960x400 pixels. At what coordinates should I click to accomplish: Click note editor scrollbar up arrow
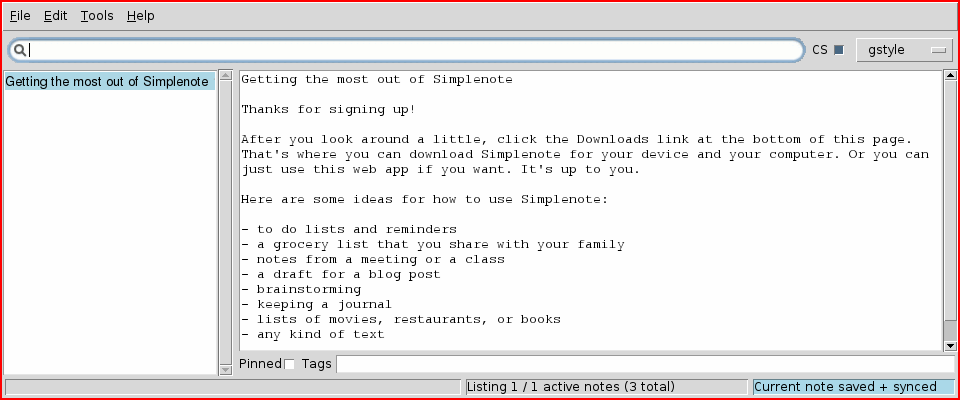[x=950, y=75]
